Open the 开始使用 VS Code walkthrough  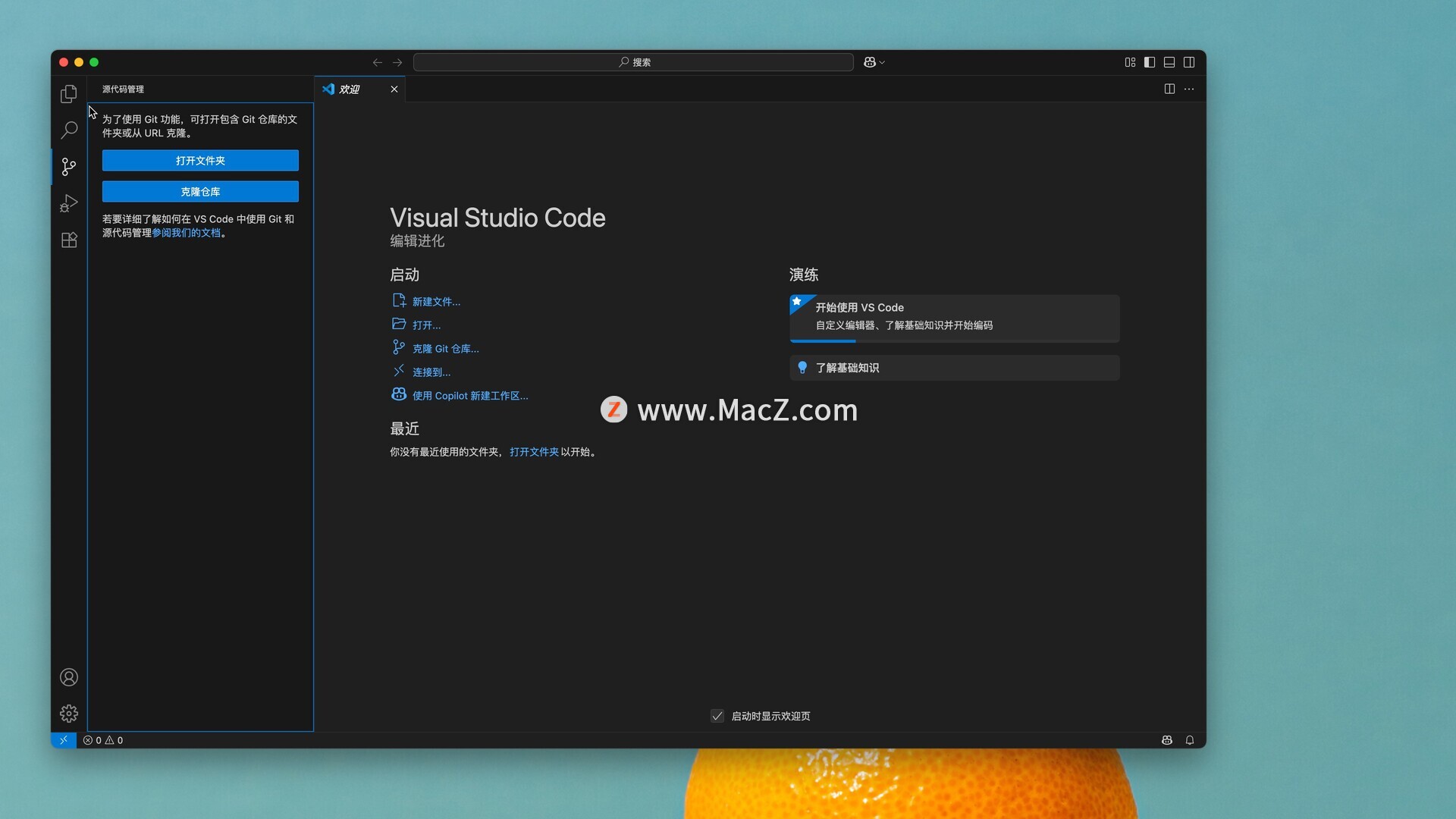(954, 318)
